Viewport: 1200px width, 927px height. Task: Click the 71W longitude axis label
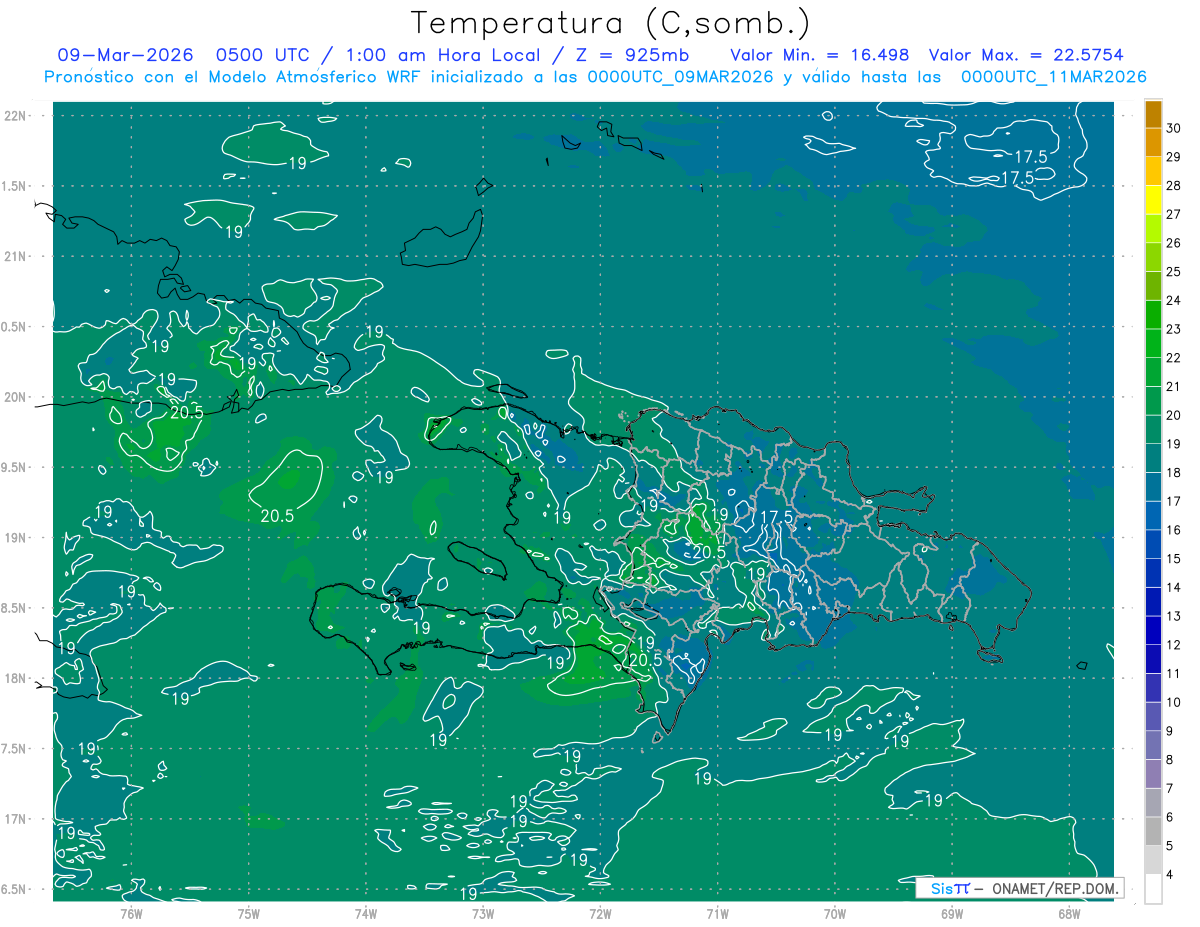(x=717, y=914)
